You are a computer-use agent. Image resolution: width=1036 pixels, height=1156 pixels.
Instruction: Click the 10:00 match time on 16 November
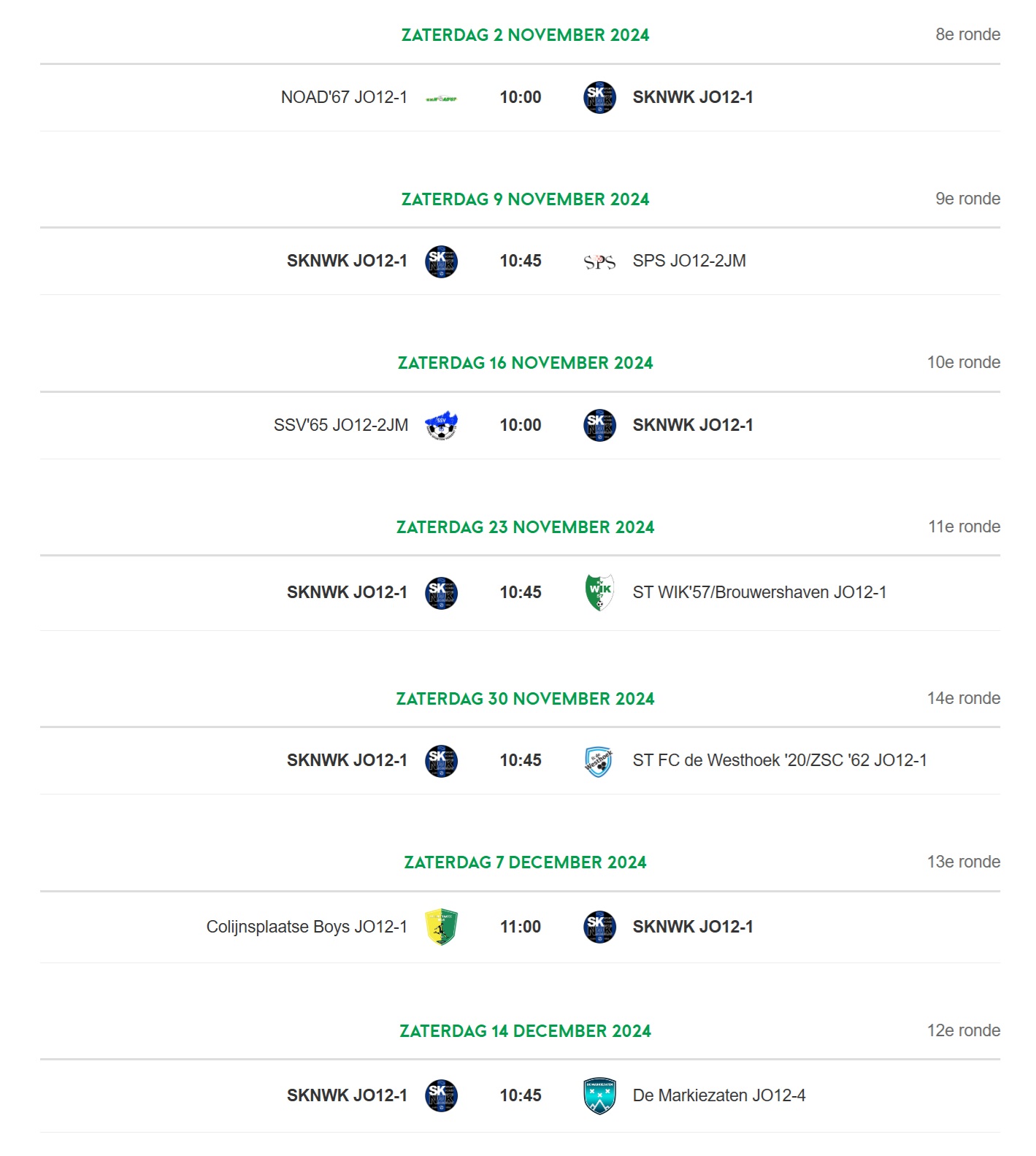click(521, 425)
